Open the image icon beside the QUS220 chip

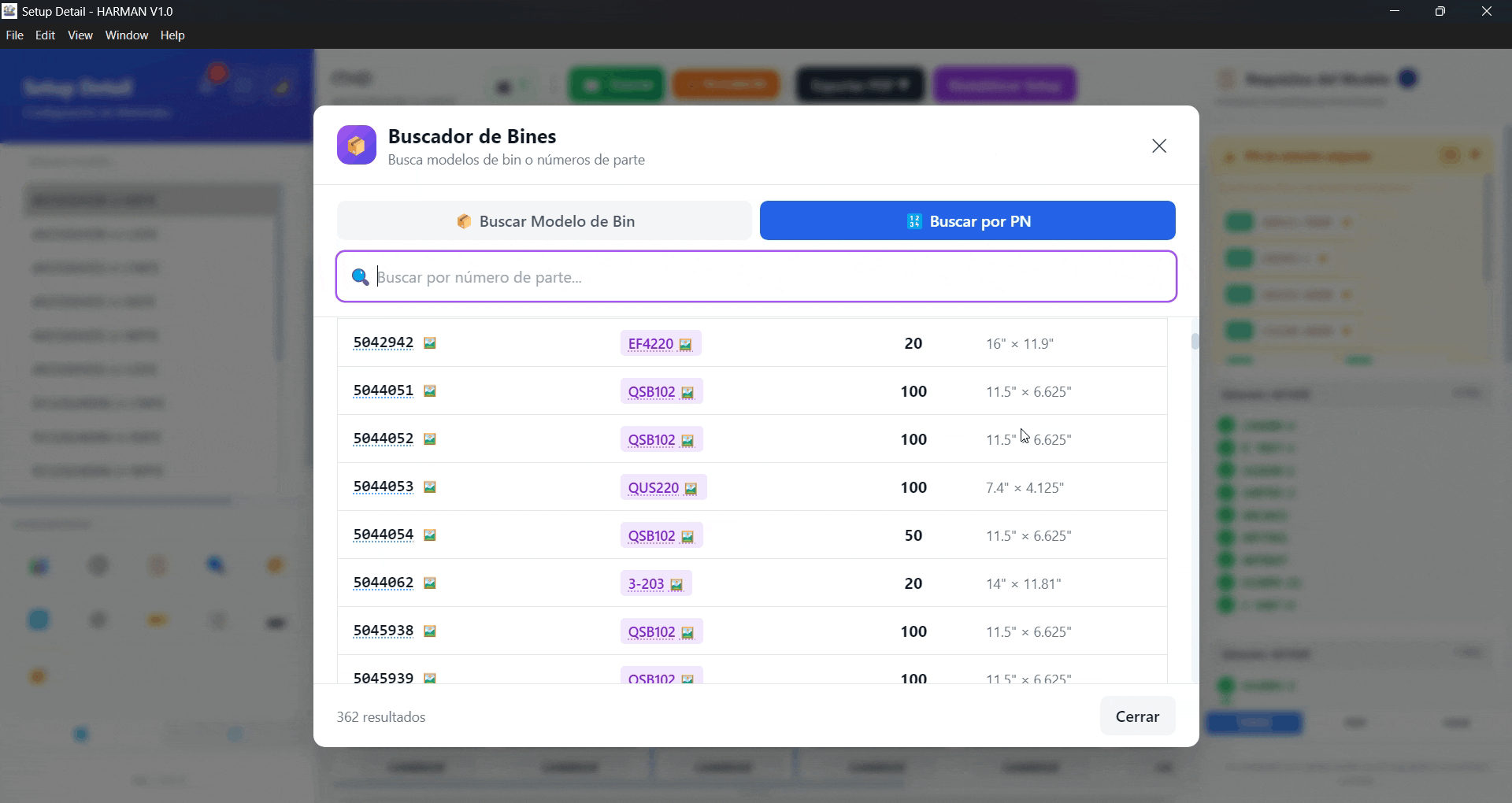coord(691,487)
